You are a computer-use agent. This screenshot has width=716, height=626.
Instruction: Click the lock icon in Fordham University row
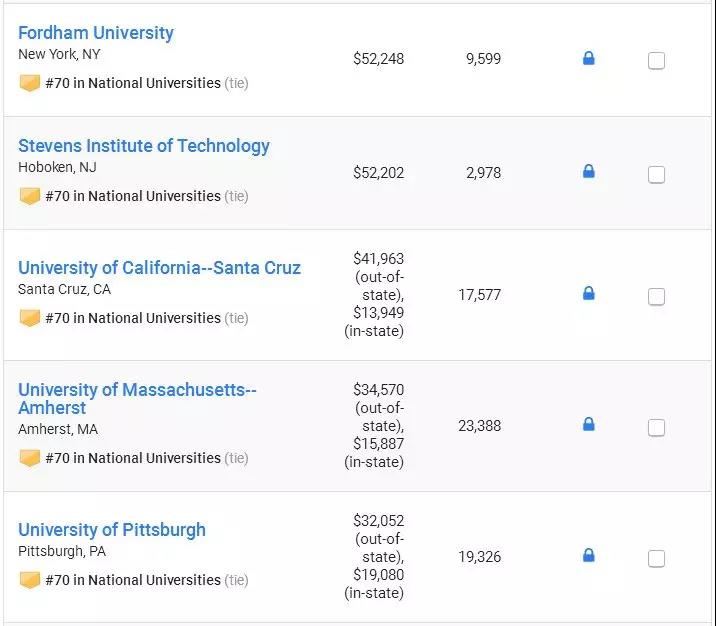click(588, 59)
